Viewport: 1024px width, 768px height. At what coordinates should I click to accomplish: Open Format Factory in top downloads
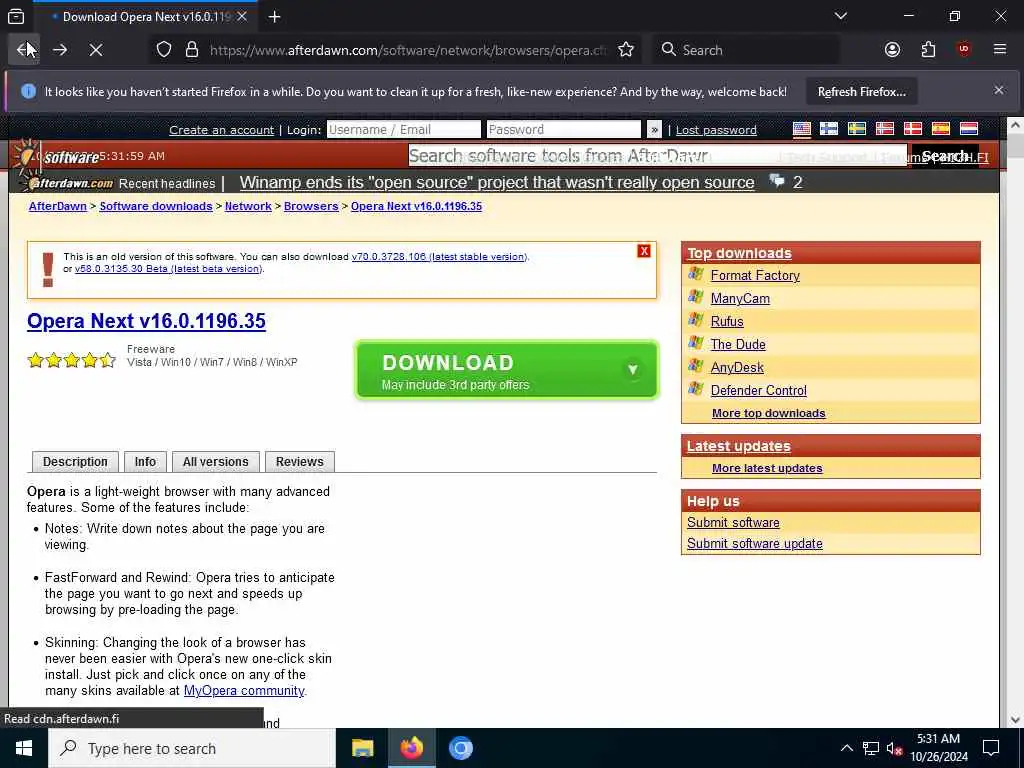tap(755, 276)
